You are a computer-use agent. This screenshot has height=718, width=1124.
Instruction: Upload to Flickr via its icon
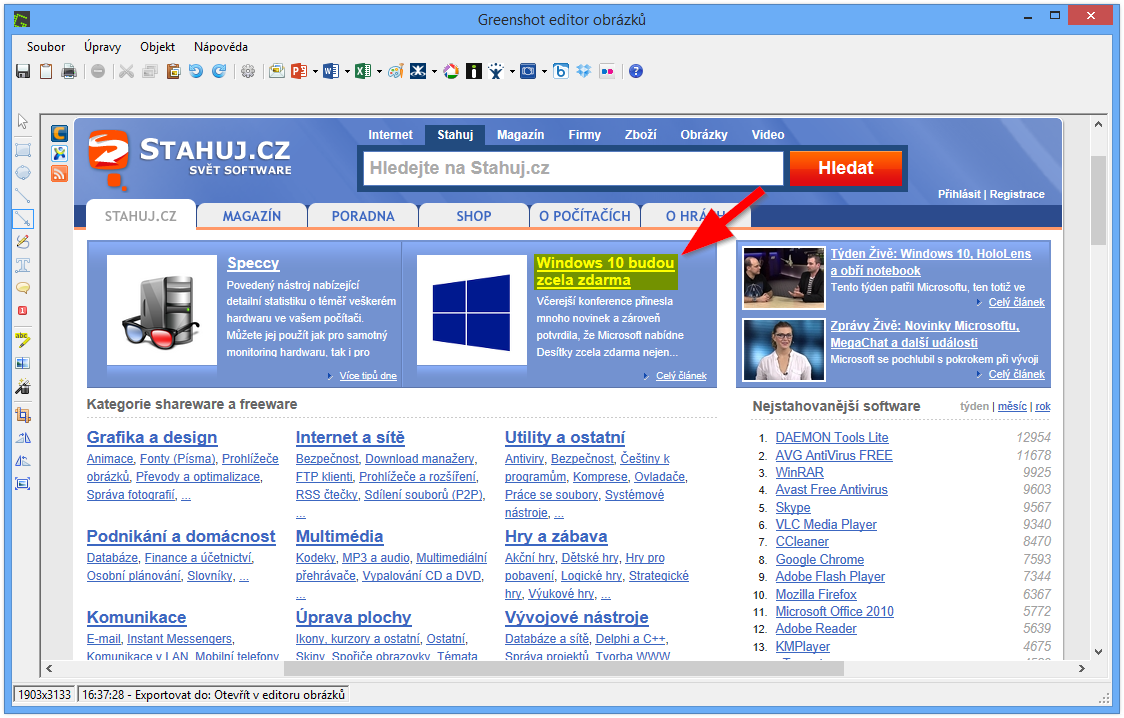click(607, 71)
